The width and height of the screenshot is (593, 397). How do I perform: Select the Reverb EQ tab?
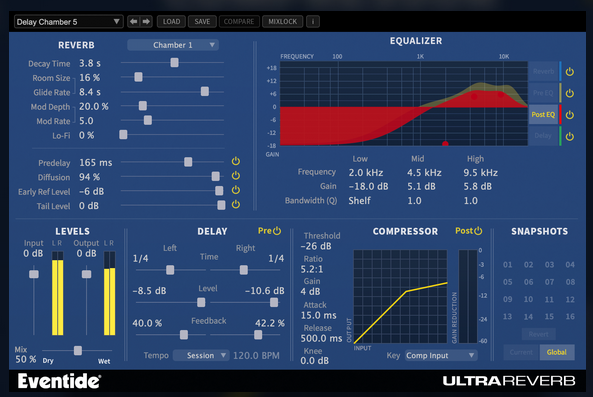[543, 71]
